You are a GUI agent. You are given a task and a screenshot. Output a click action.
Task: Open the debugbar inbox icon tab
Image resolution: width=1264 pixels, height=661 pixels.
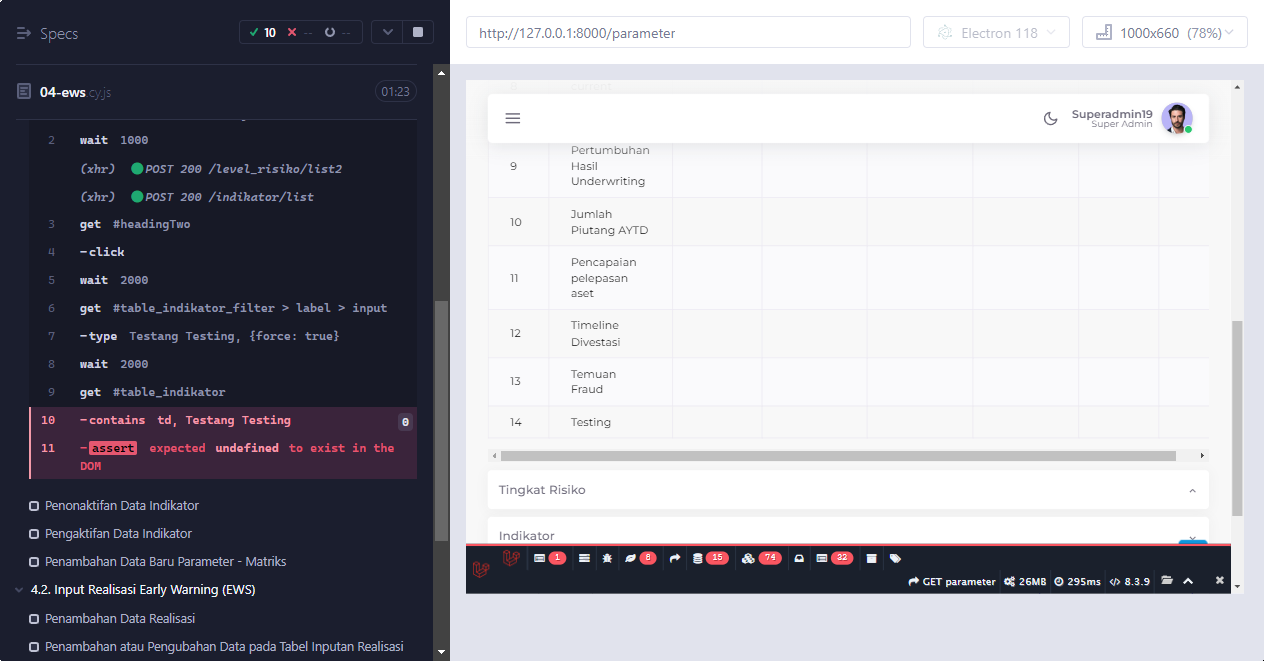click(x=799, y=558)
